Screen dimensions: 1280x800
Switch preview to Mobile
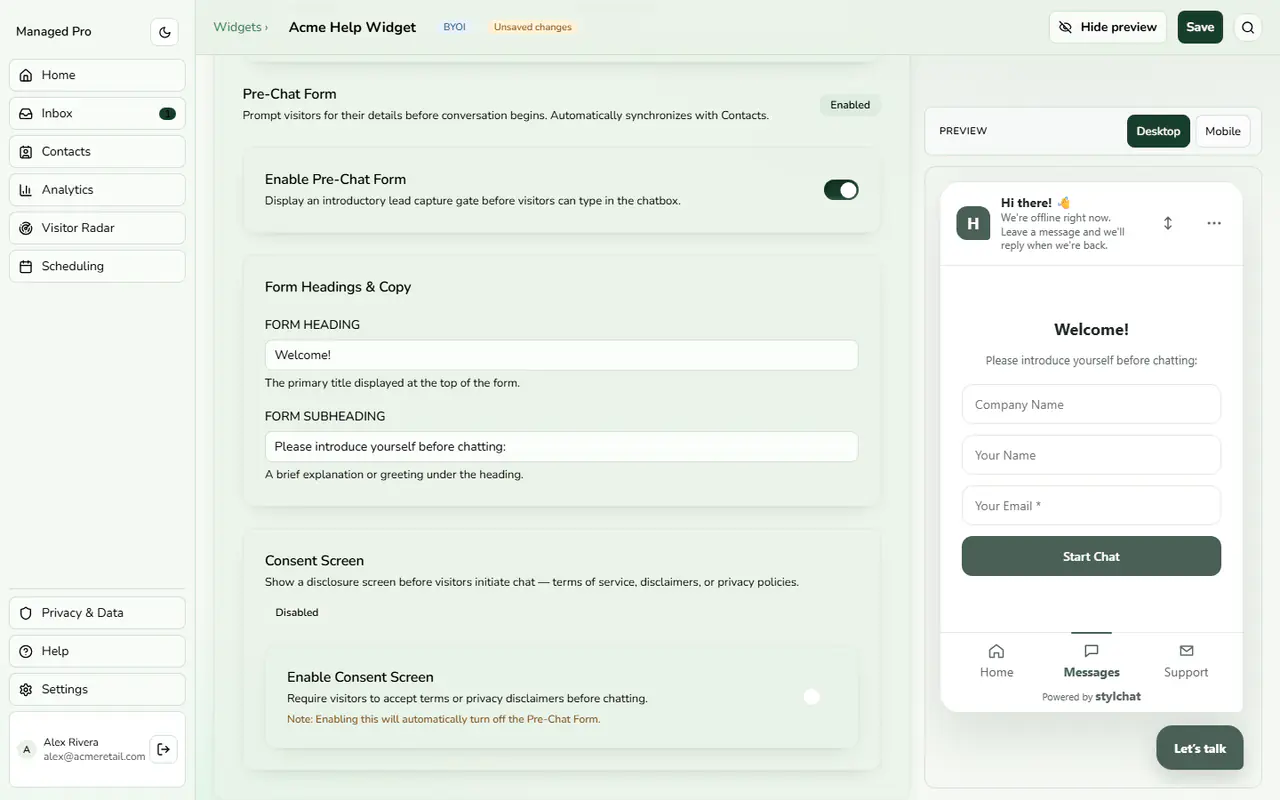[x=1223, y=131]
